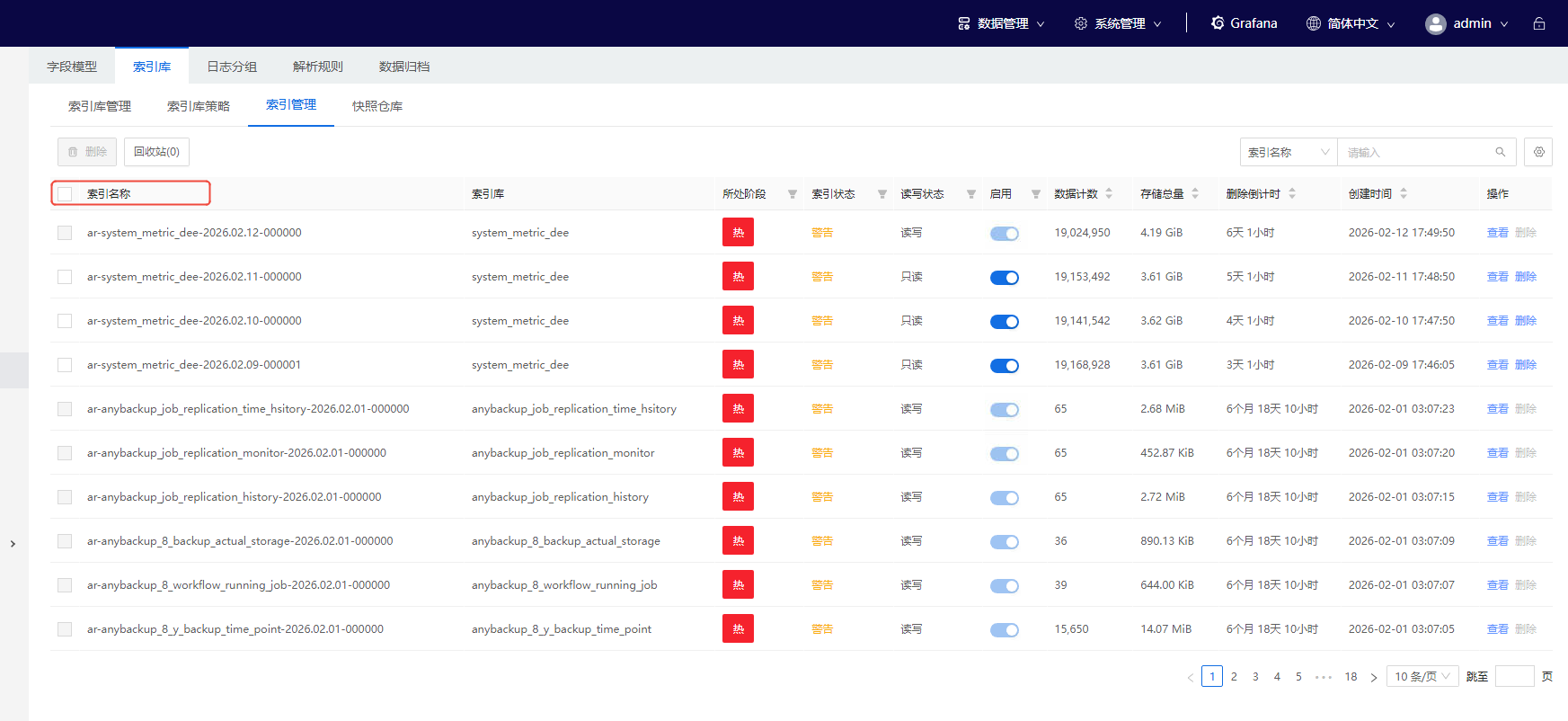Click the Grafana logo icon
Screen dimensions: 1568x721
[1218, 22]
